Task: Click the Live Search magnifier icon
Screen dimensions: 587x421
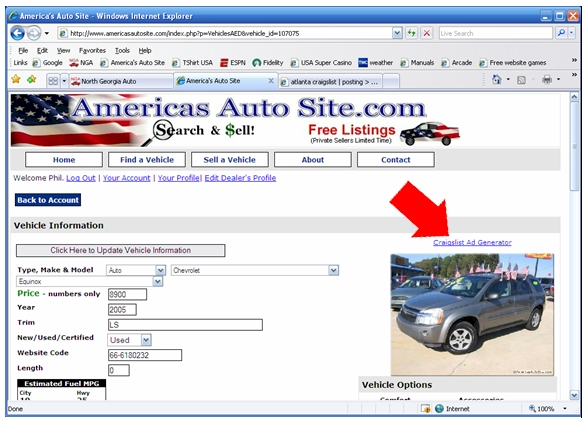Action: (x=561, y=33)
